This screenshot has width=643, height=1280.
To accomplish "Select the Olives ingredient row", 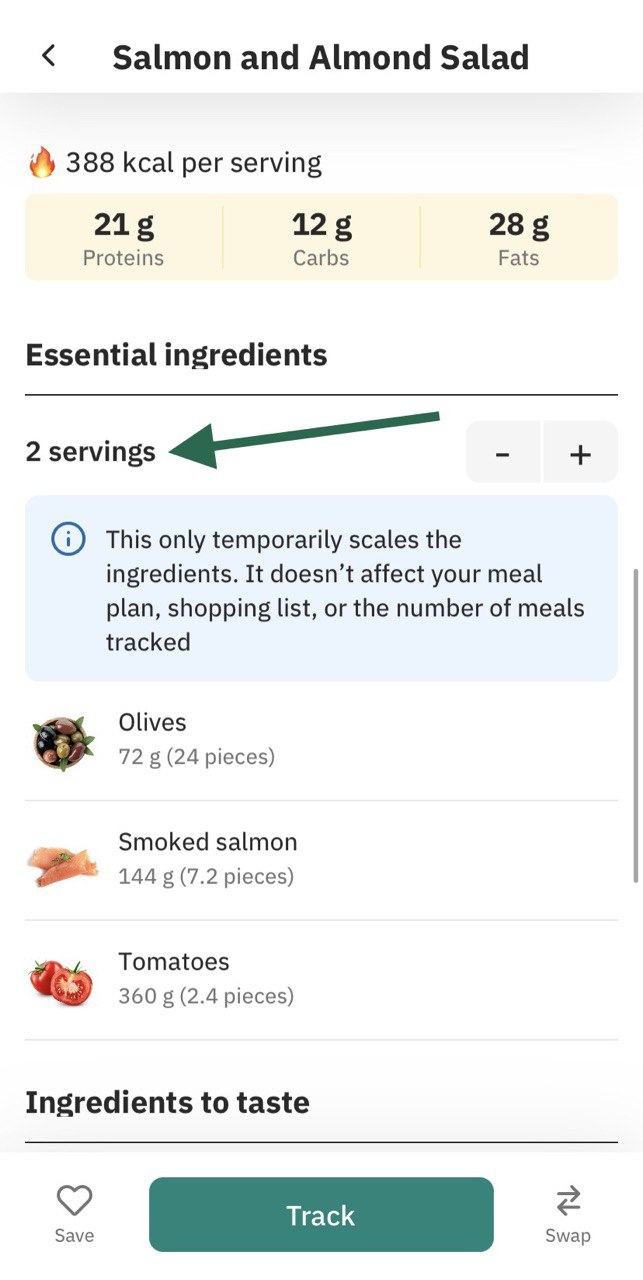I will point(321,741).
